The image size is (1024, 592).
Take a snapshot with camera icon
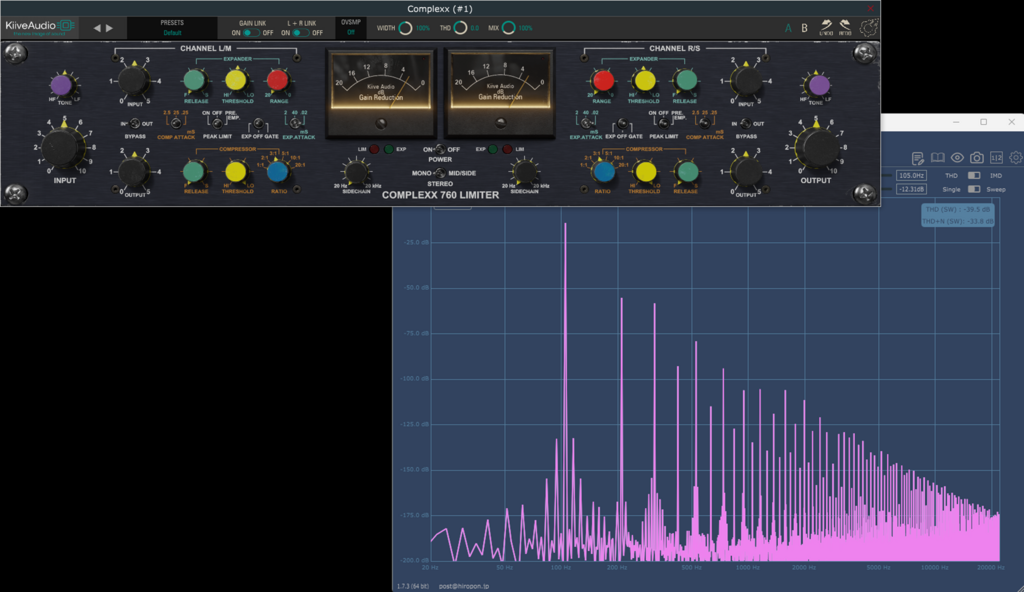976,157
